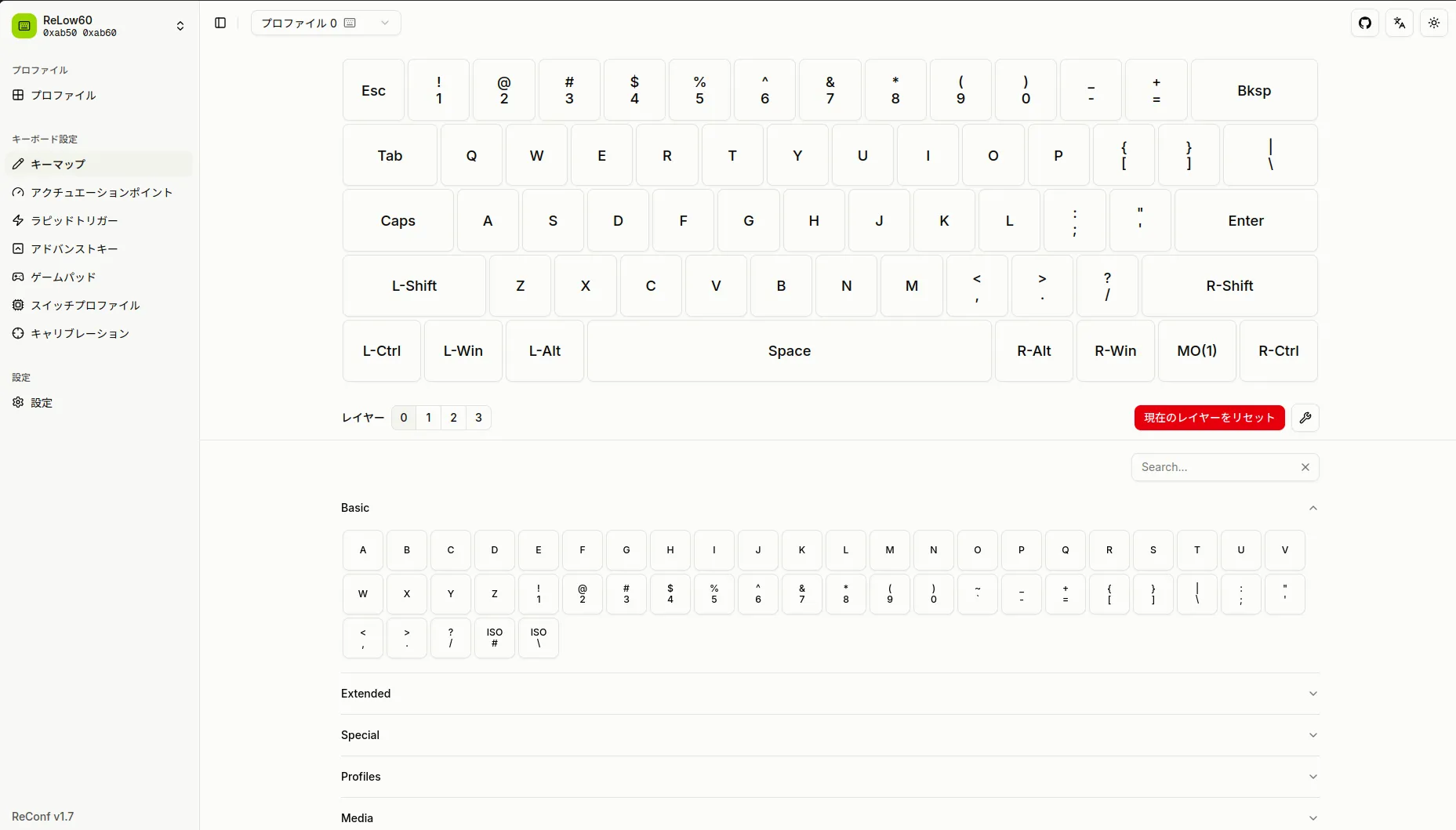Select the R-Win key on keyboard
Screen dimensions: 1456x830
point(1116,350)
